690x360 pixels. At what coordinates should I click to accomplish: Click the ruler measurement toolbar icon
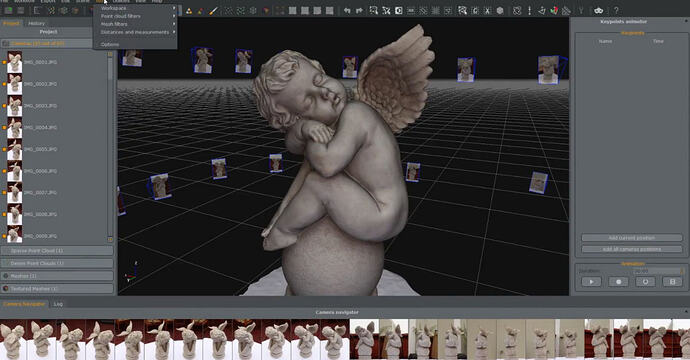(x=566, y=11)
